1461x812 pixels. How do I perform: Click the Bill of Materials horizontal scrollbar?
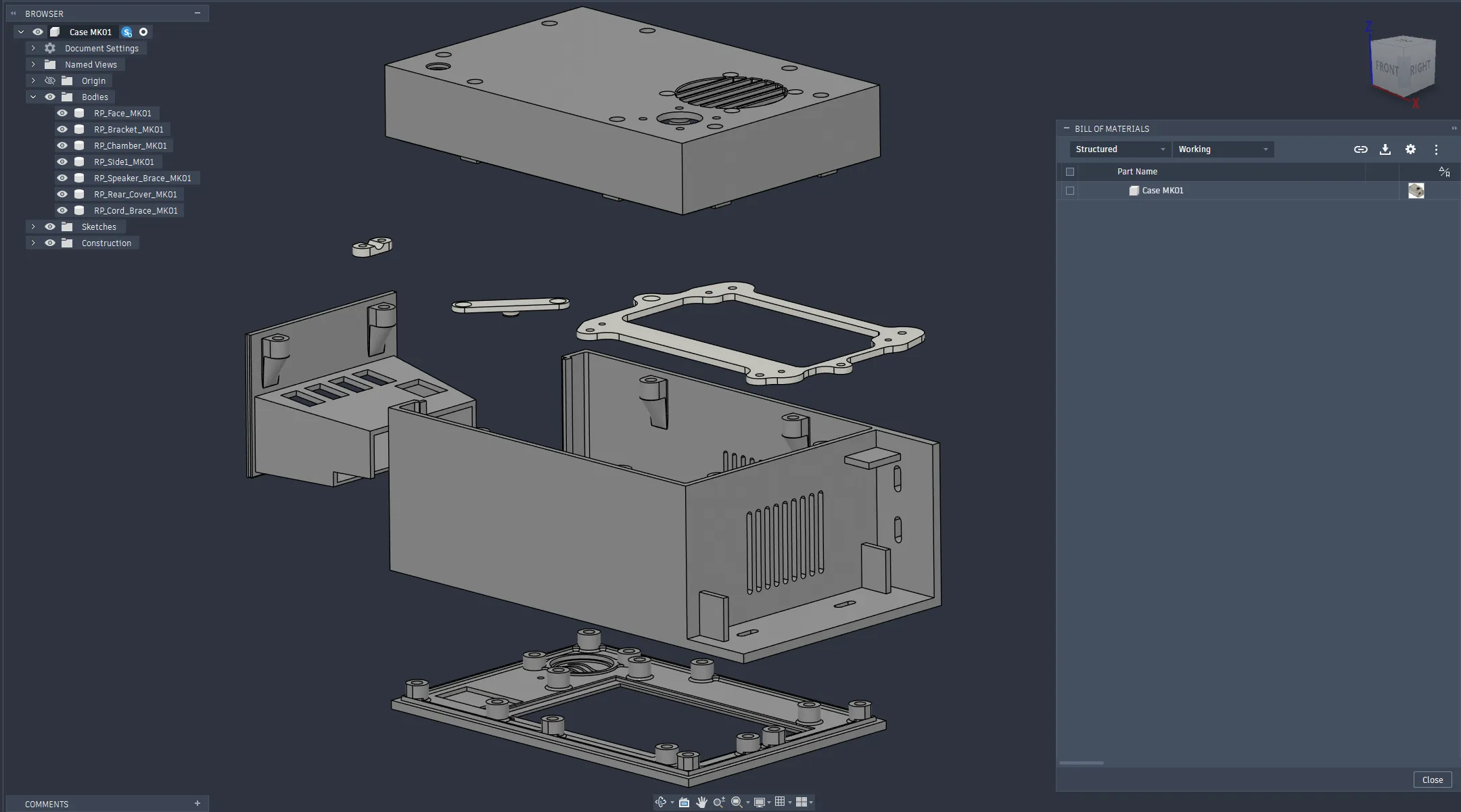(1081, 763)
